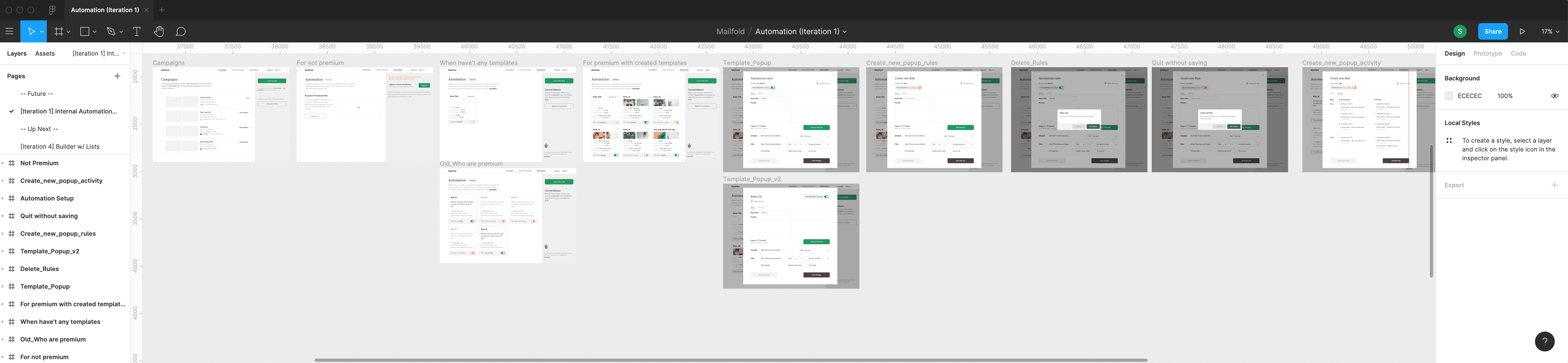Open the 17% zoom dropdown

1550,31
